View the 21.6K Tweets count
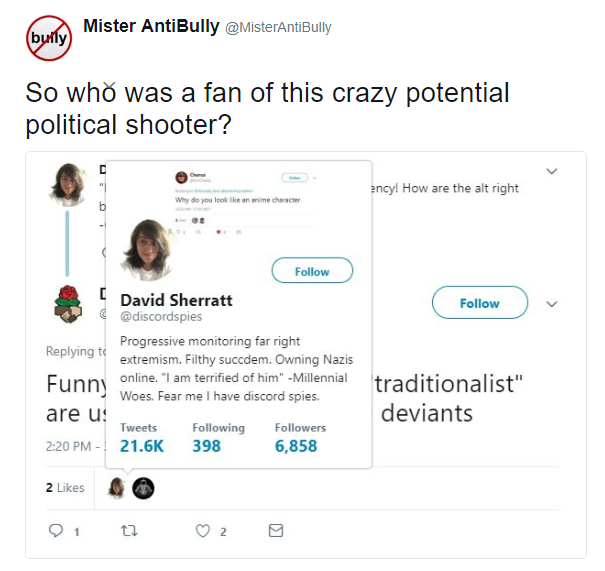Image resolution: width=605 pixels, height=571 pixels. (x=142, y=438)
